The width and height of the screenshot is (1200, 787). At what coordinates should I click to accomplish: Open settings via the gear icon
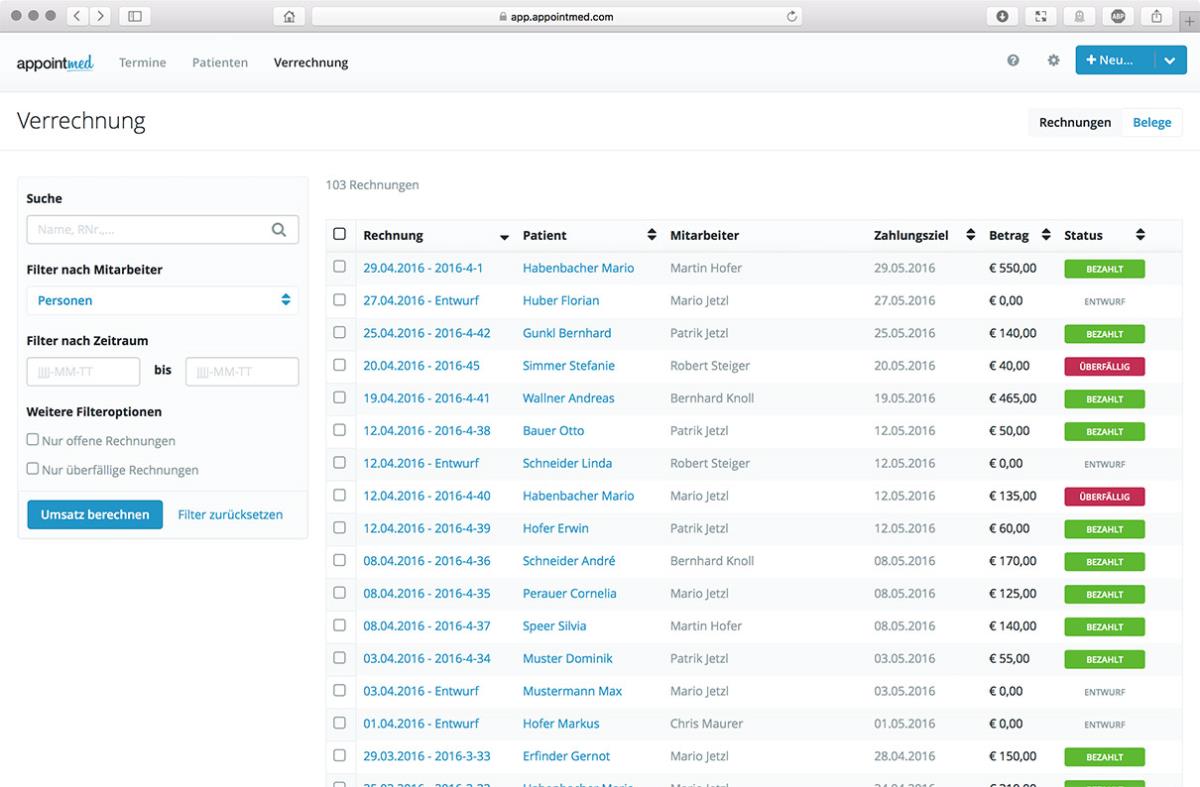(x=1053, y=61)
